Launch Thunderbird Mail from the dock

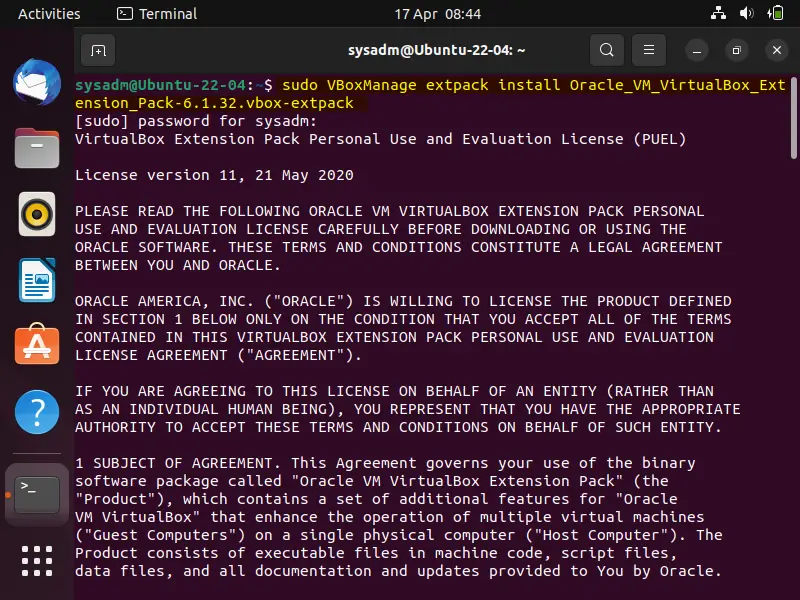point(37,83)
